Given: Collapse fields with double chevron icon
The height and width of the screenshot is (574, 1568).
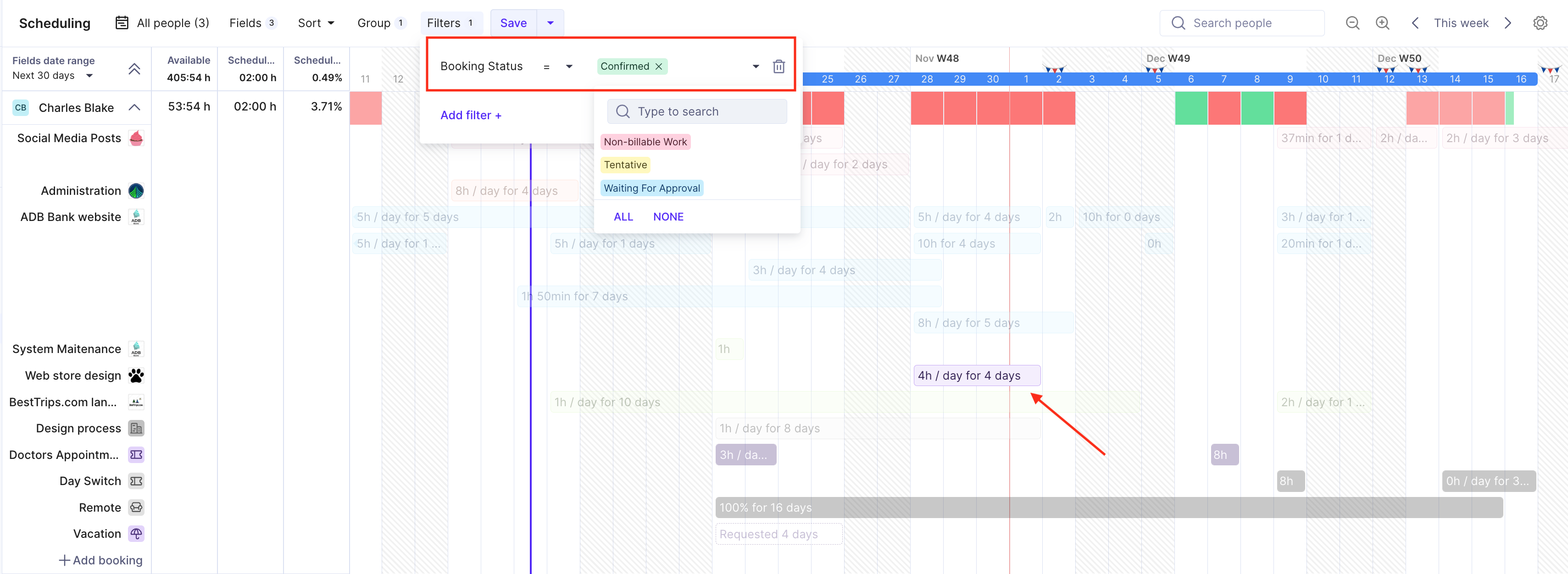Looking at the screenshot, I should [x=134, y=68].
